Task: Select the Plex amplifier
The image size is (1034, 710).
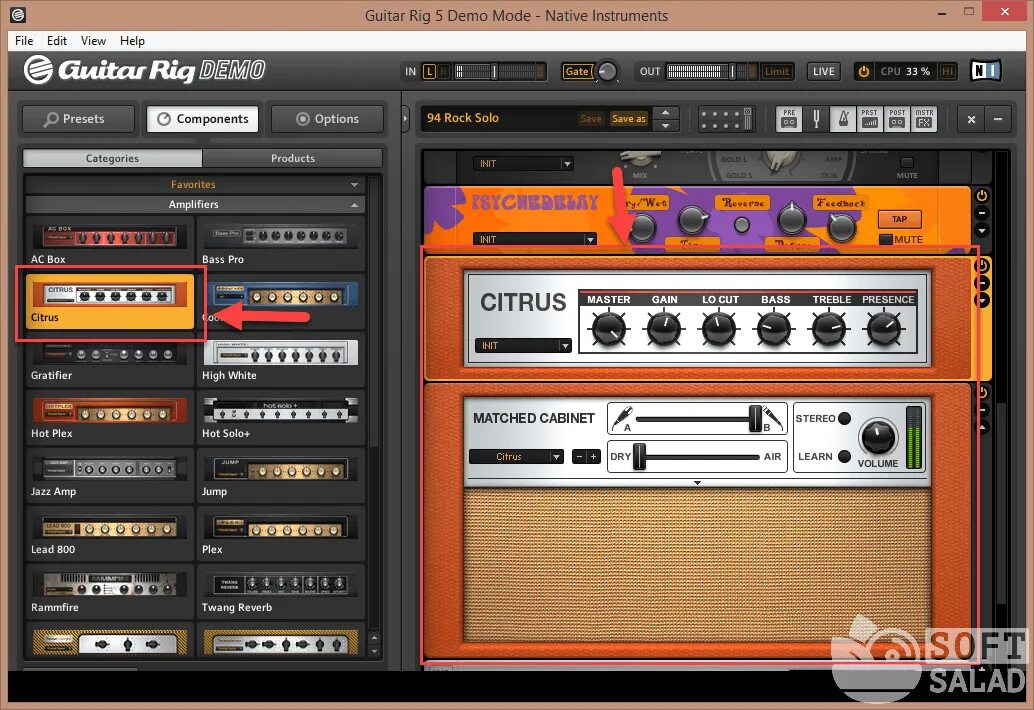Action: [x=281, y=533]
